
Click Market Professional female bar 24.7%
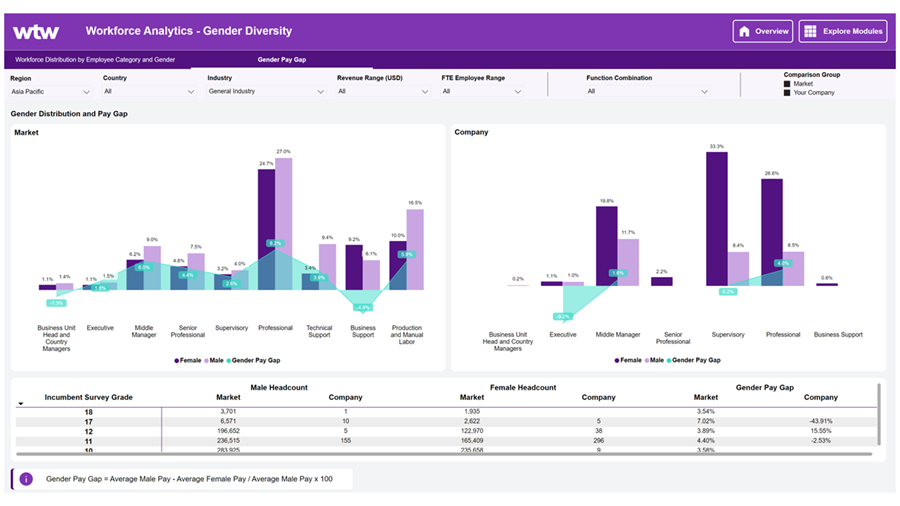point(266,229)
